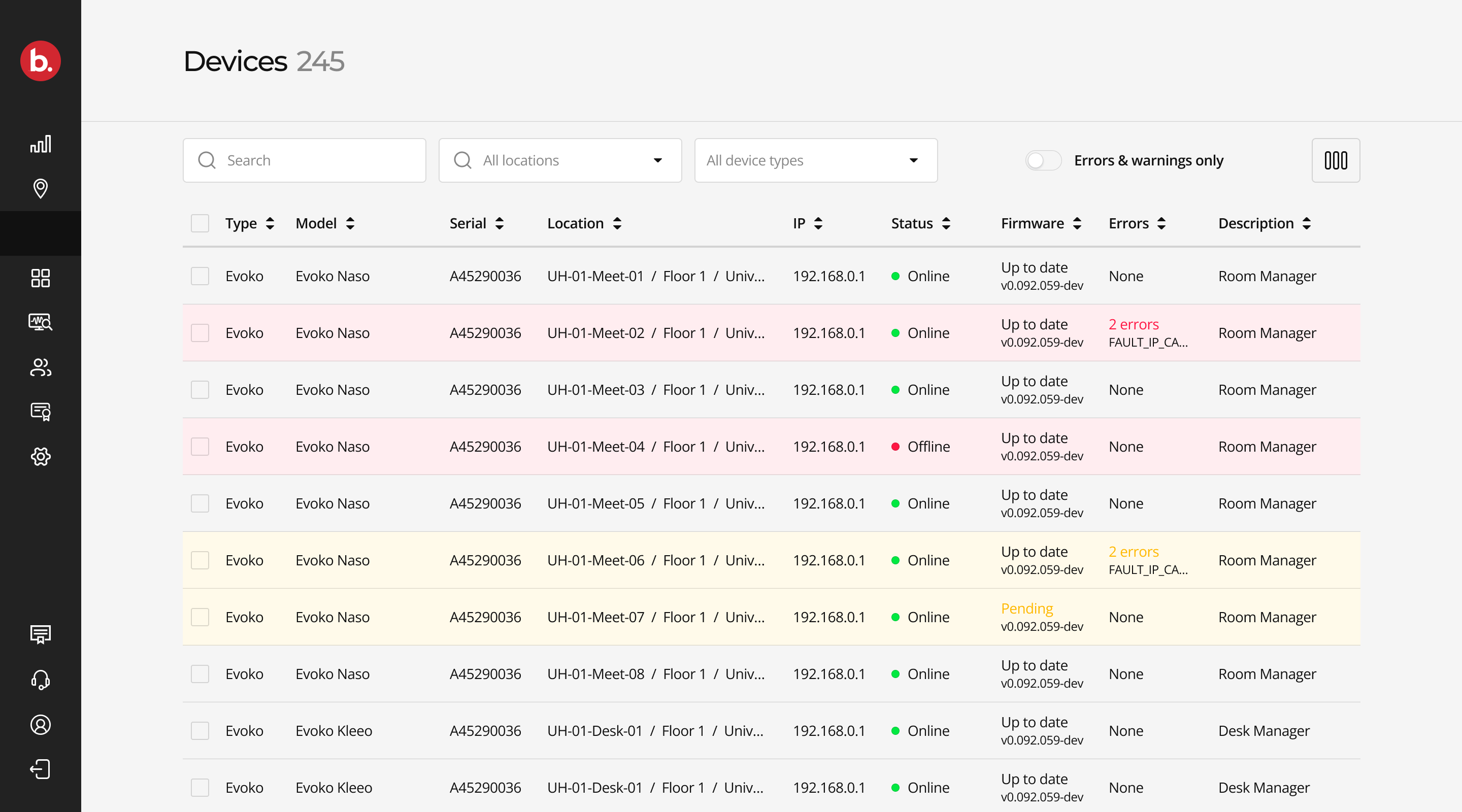Select checkbox for UH-01-Meet-06 row

click(200, 560)
